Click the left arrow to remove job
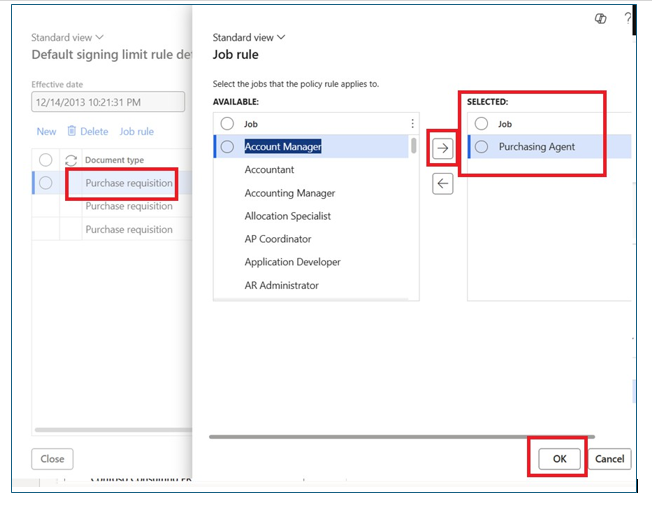Image resolution: width=652 pixels, height=507 pixels. pyautogui.click(x=443, y=183)
